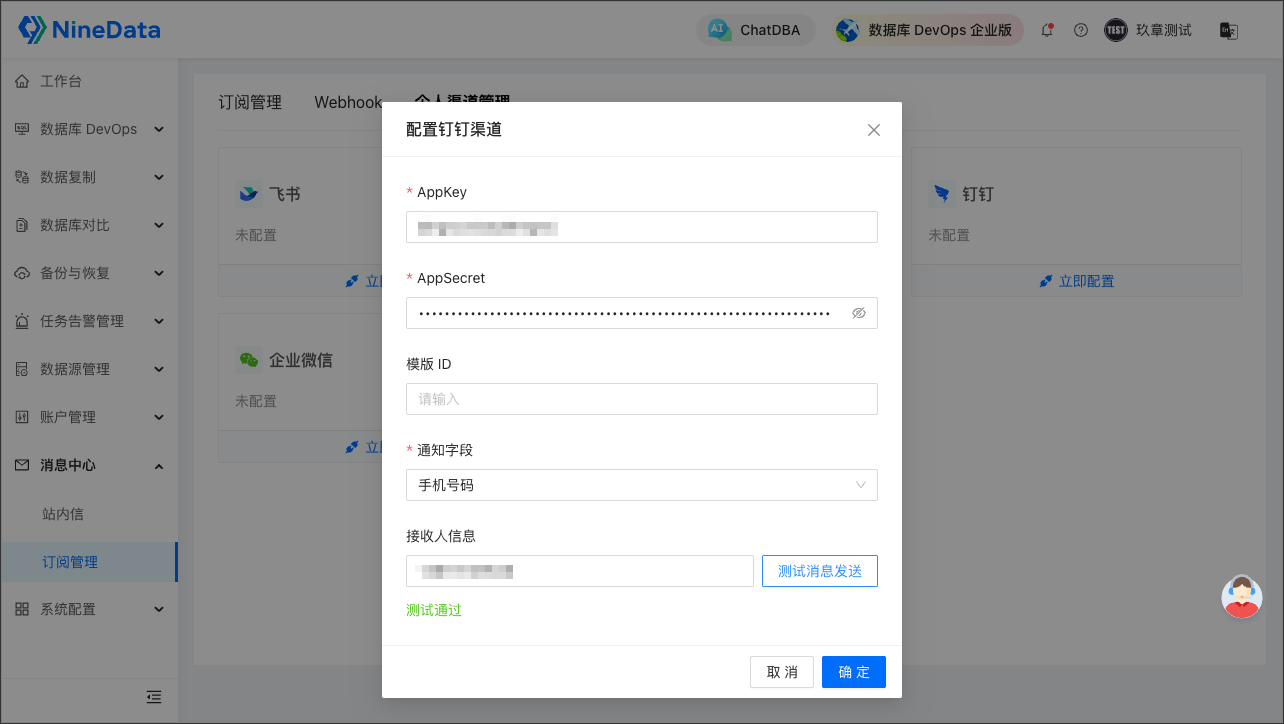Viewport: 1284px width, 724px height.
Task: Click 数据库 DevOps sidebar icon
Action: pyautogui.click(x=22, y=129)
